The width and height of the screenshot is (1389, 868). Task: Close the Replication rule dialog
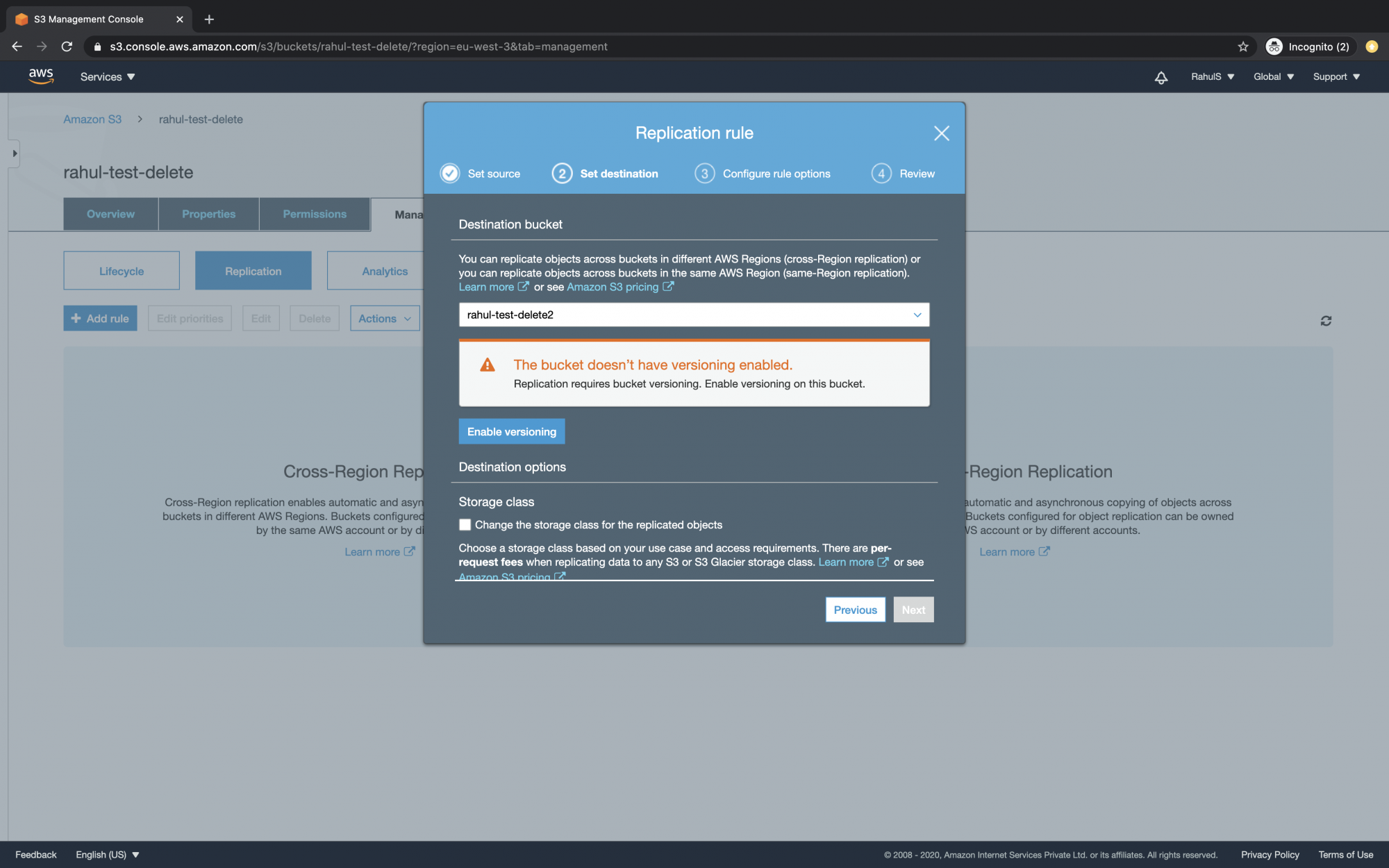click(x=941, y=133)
